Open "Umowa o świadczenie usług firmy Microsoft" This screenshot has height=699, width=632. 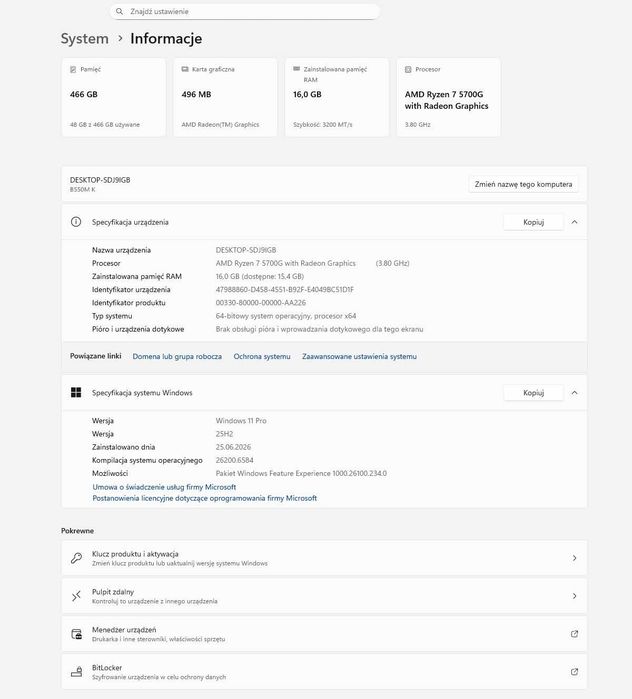click(x=164, y=487)
